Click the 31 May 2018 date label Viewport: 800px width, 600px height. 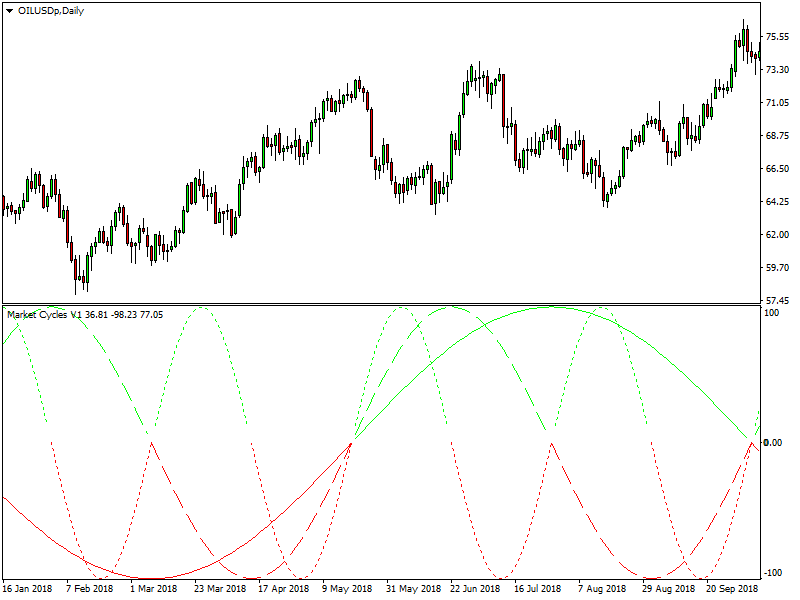413,589
